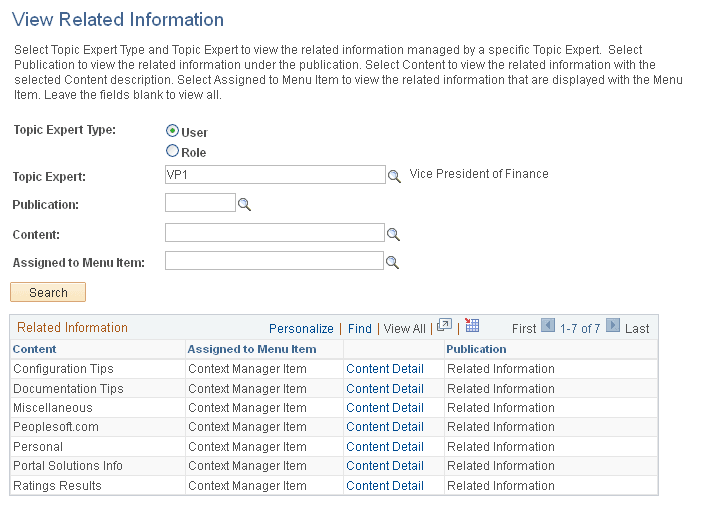Sort by Assigned to Menu Item column
701x514 pixels.
coord(252,349)
